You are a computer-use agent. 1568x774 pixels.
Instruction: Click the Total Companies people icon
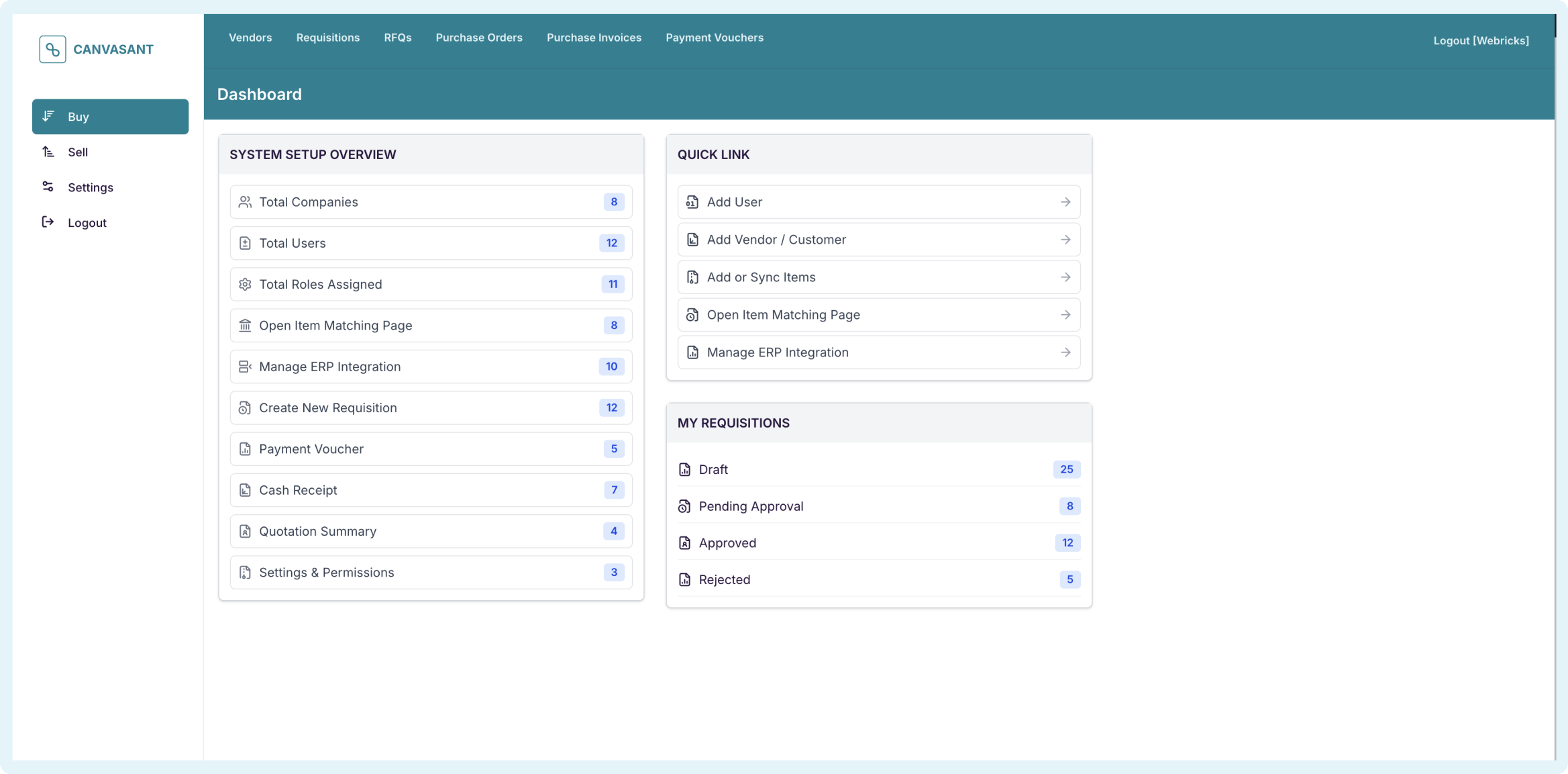click(x=245, y=202)
